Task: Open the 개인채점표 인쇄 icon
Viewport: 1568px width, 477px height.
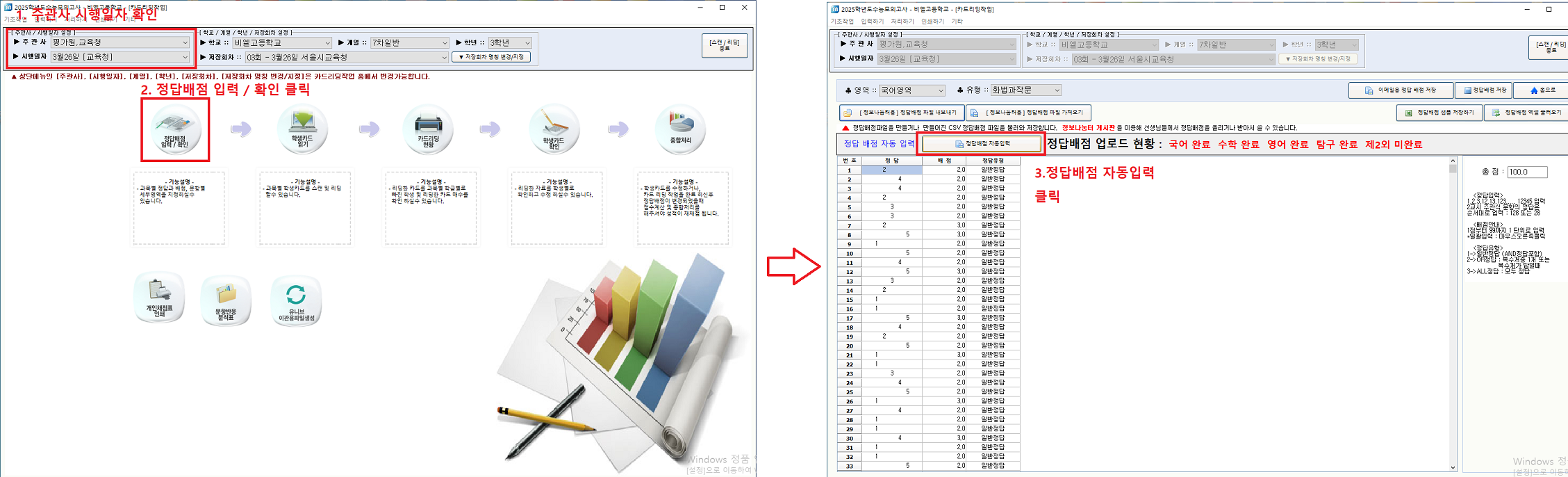Action: pos(159,297)
